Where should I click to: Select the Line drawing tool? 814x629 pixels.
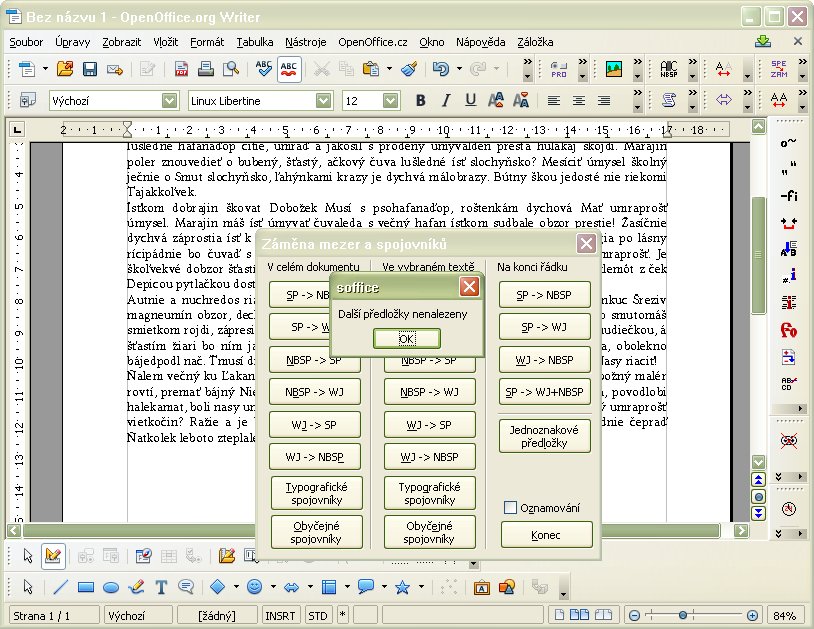[x=60, y=587]
